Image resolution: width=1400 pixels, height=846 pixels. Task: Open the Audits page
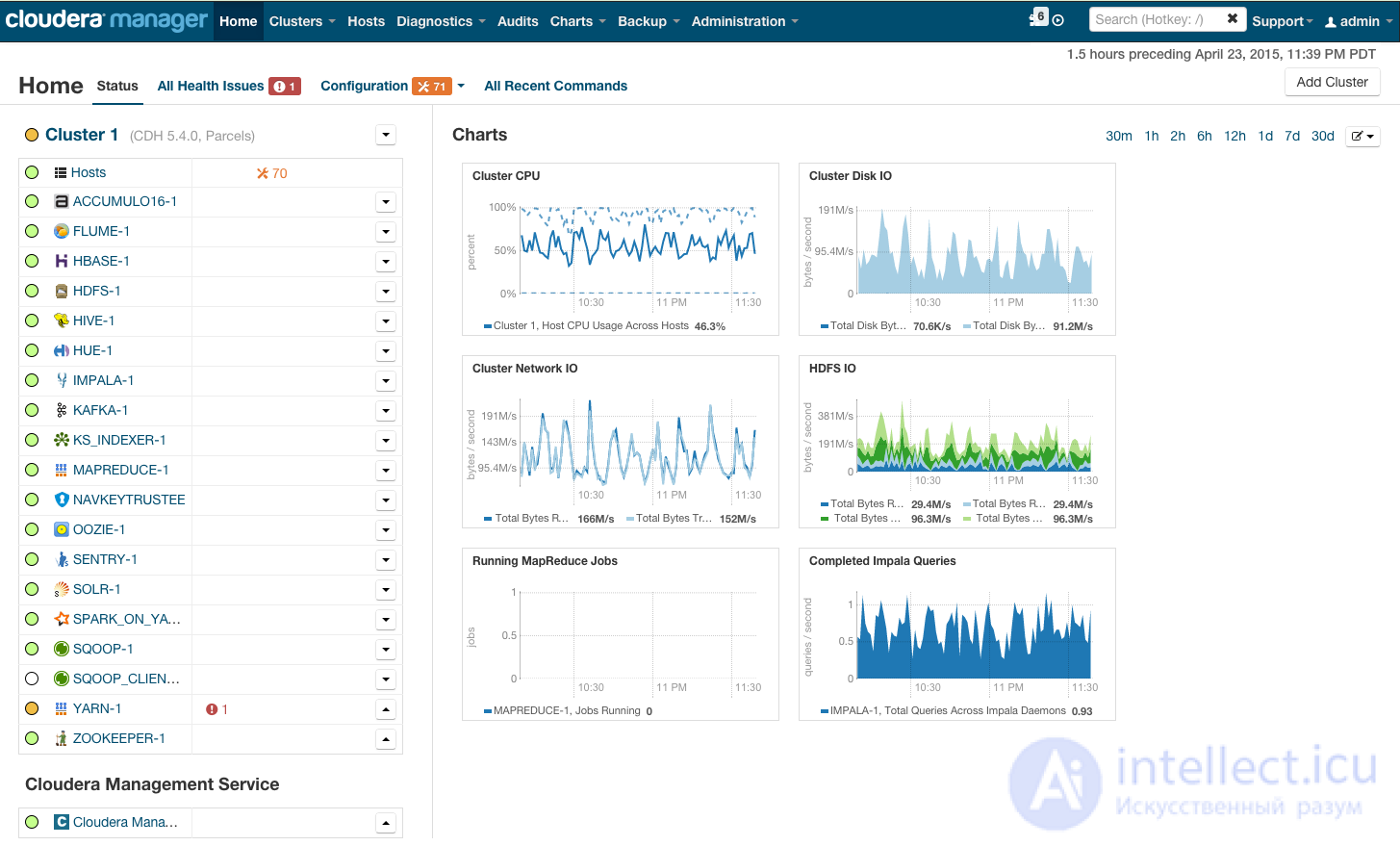pyautogui.click(x=518, y=21)
